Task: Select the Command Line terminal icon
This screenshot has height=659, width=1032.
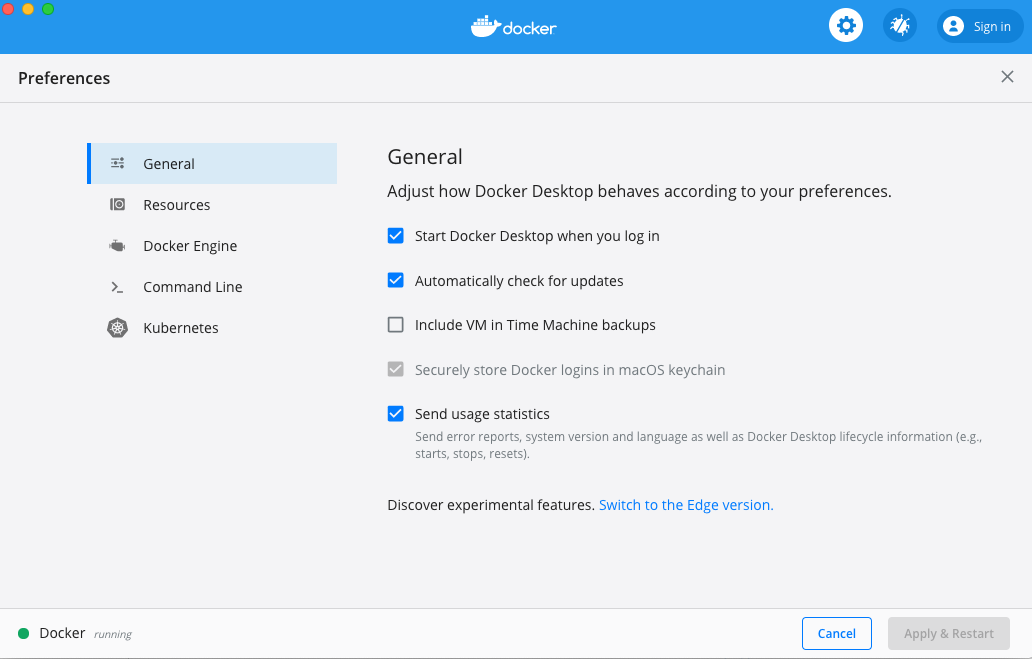Action: pos(118,286)
